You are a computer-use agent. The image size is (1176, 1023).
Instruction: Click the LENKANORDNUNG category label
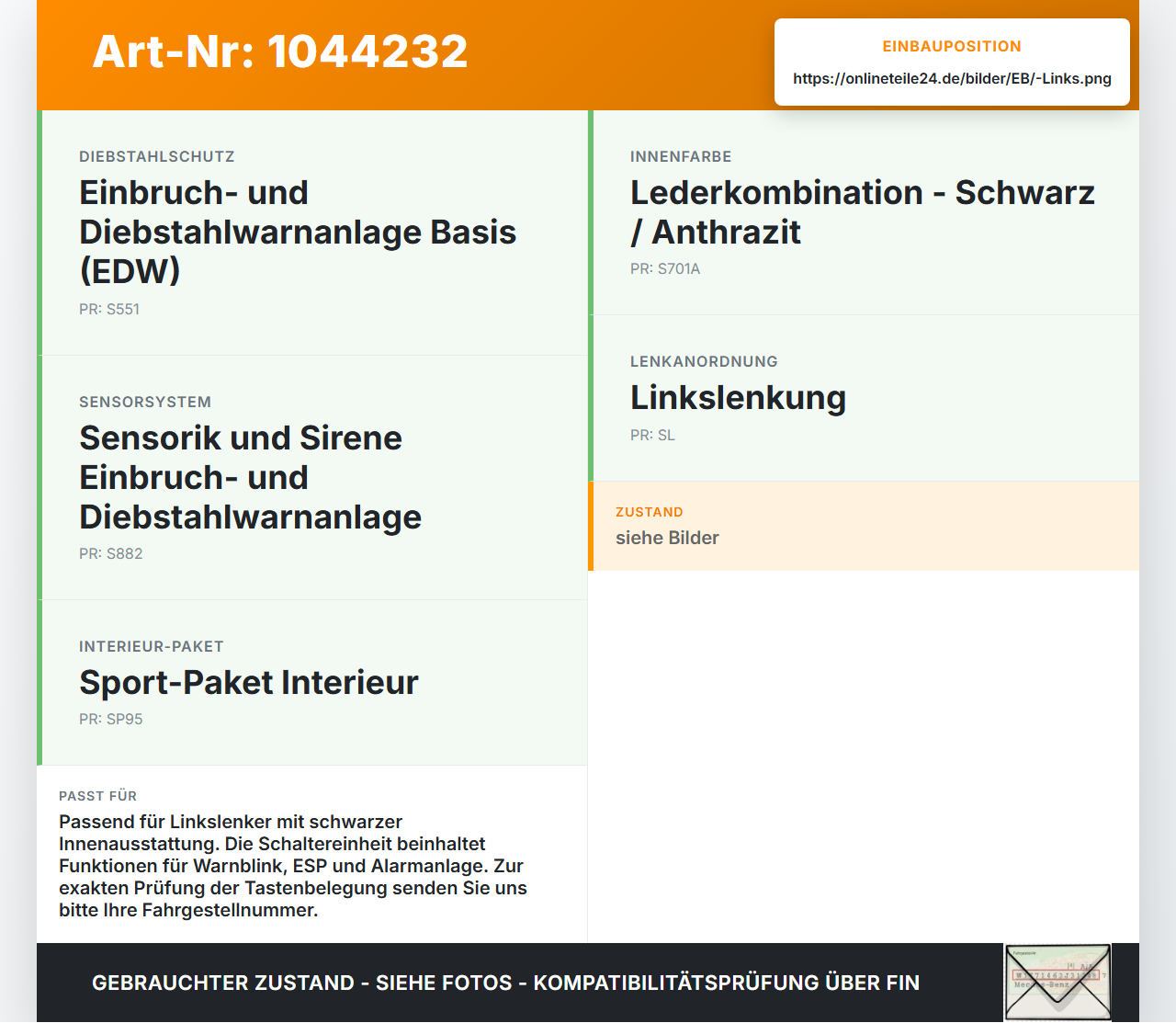pos(704,362)
